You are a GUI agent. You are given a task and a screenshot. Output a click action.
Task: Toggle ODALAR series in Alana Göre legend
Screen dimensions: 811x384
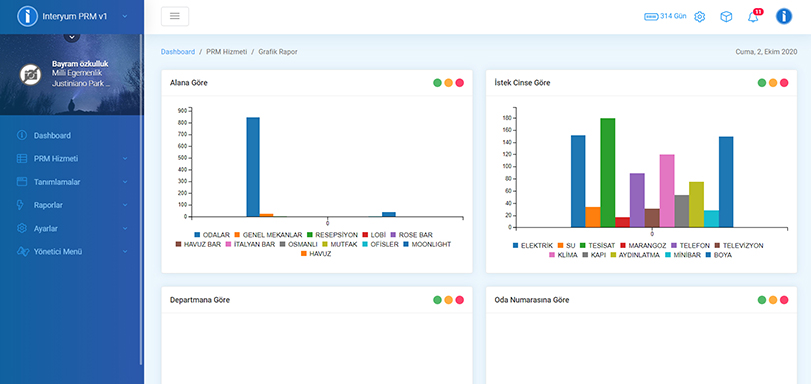212,235
